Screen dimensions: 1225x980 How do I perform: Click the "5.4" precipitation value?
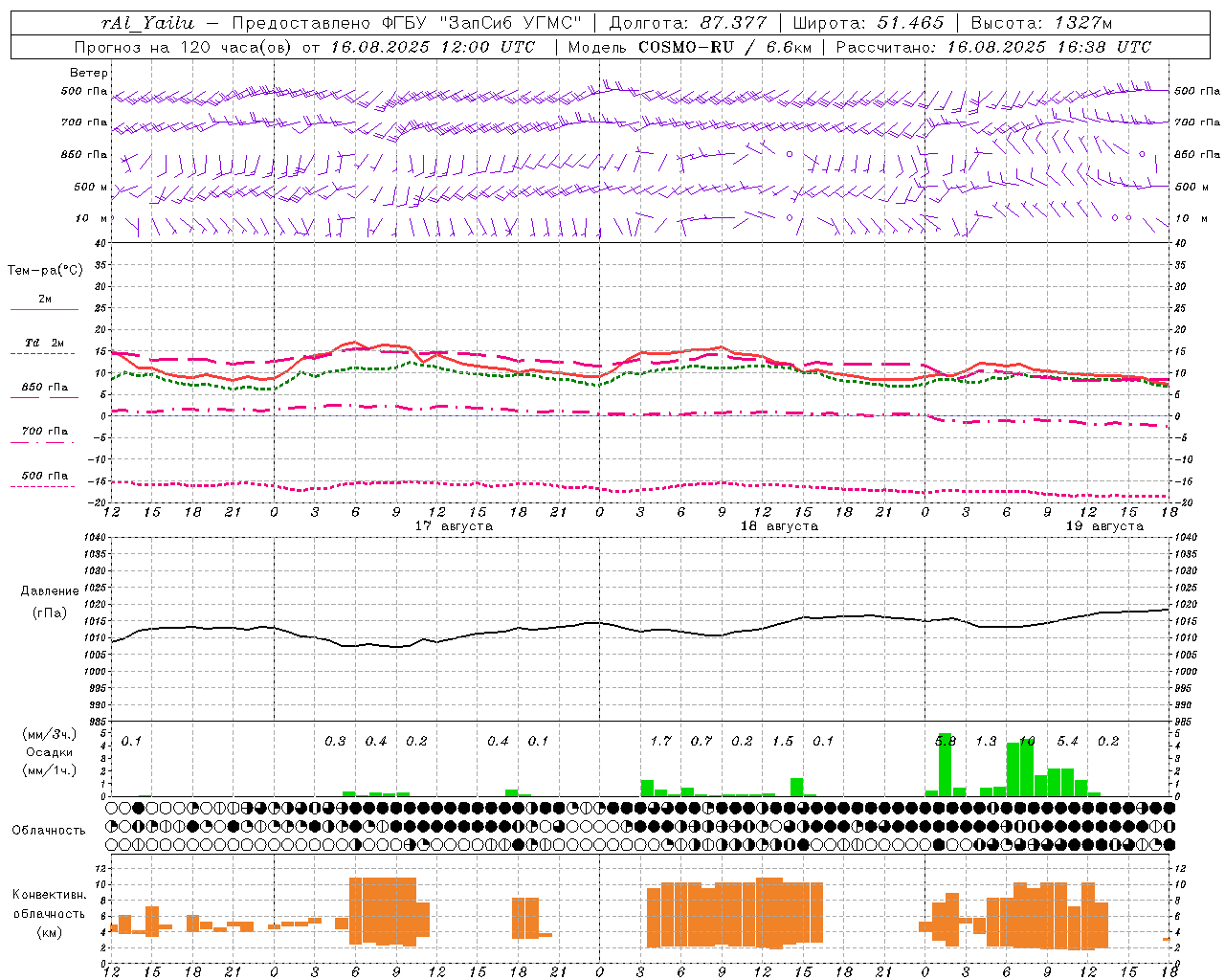click(x=1067, y=742)
